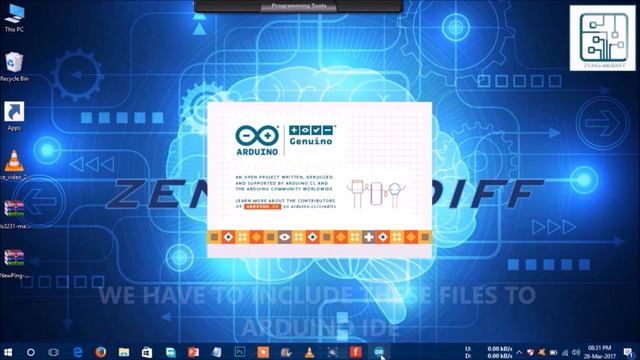Screen dimensions: 640x360
Task: Click the battery tray icon
Action: point(553,352)
